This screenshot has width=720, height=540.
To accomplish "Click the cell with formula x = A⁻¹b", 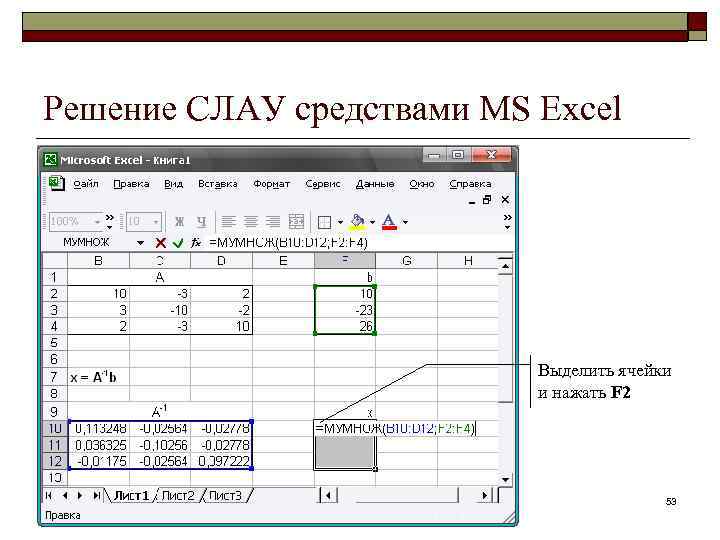I will click(99, 377).
